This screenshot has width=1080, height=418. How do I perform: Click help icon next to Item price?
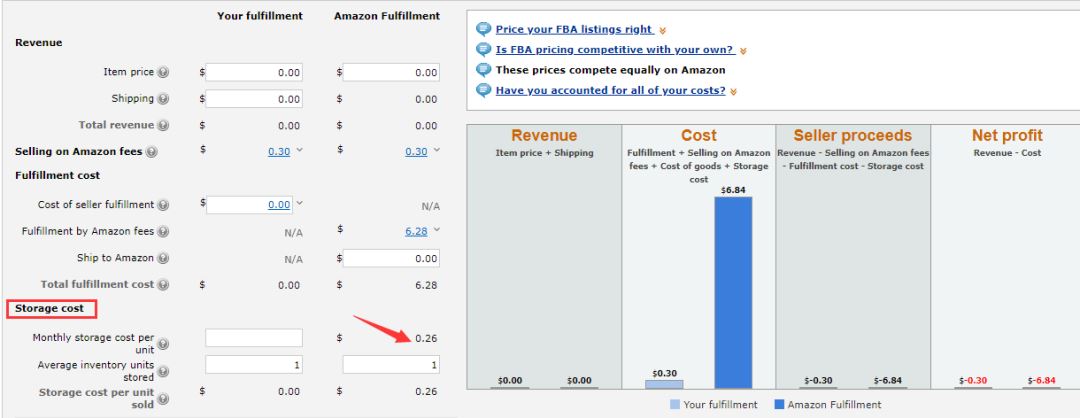point(163,72)
